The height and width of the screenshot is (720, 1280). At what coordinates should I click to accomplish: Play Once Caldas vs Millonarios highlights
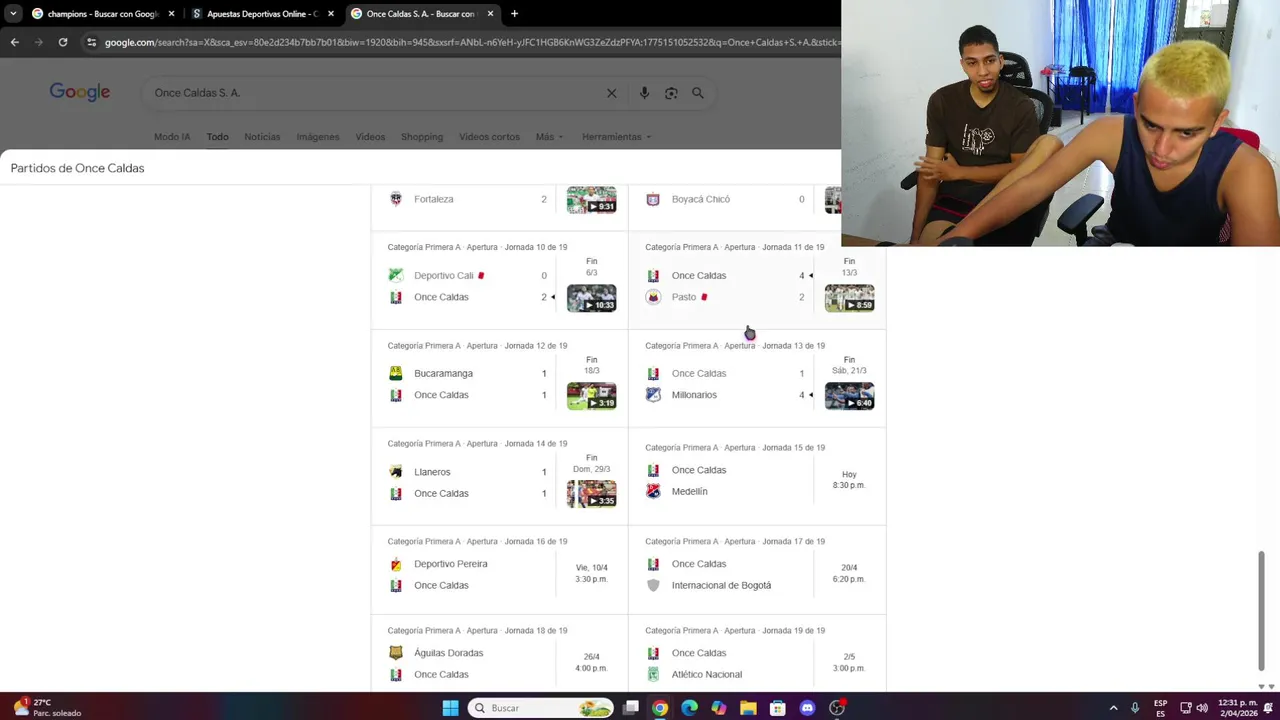coord(849,396)
